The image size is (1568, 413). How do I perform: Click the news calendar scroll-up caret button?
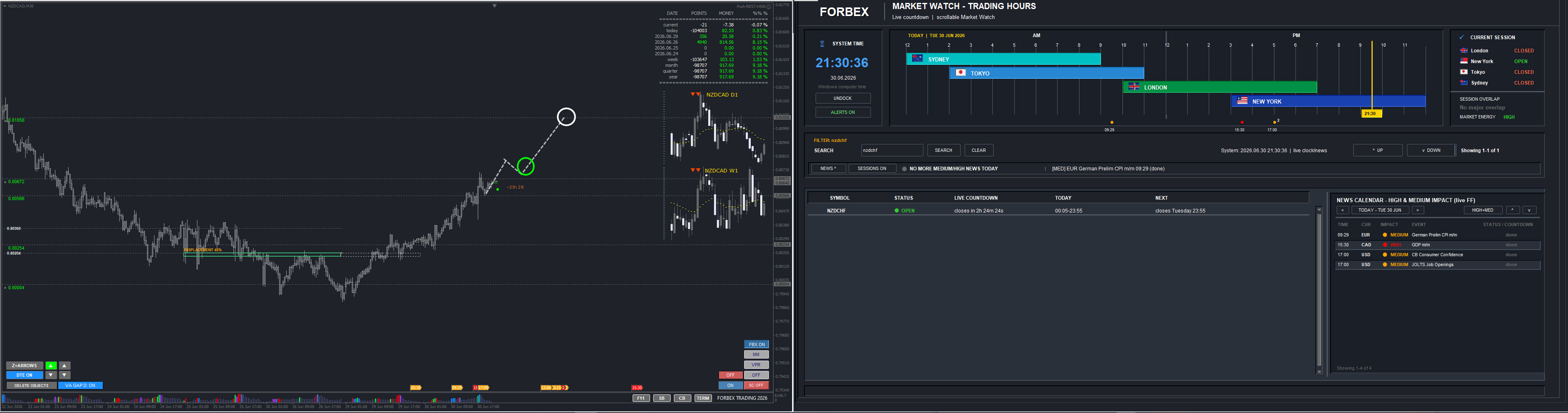coord(1513,210)
